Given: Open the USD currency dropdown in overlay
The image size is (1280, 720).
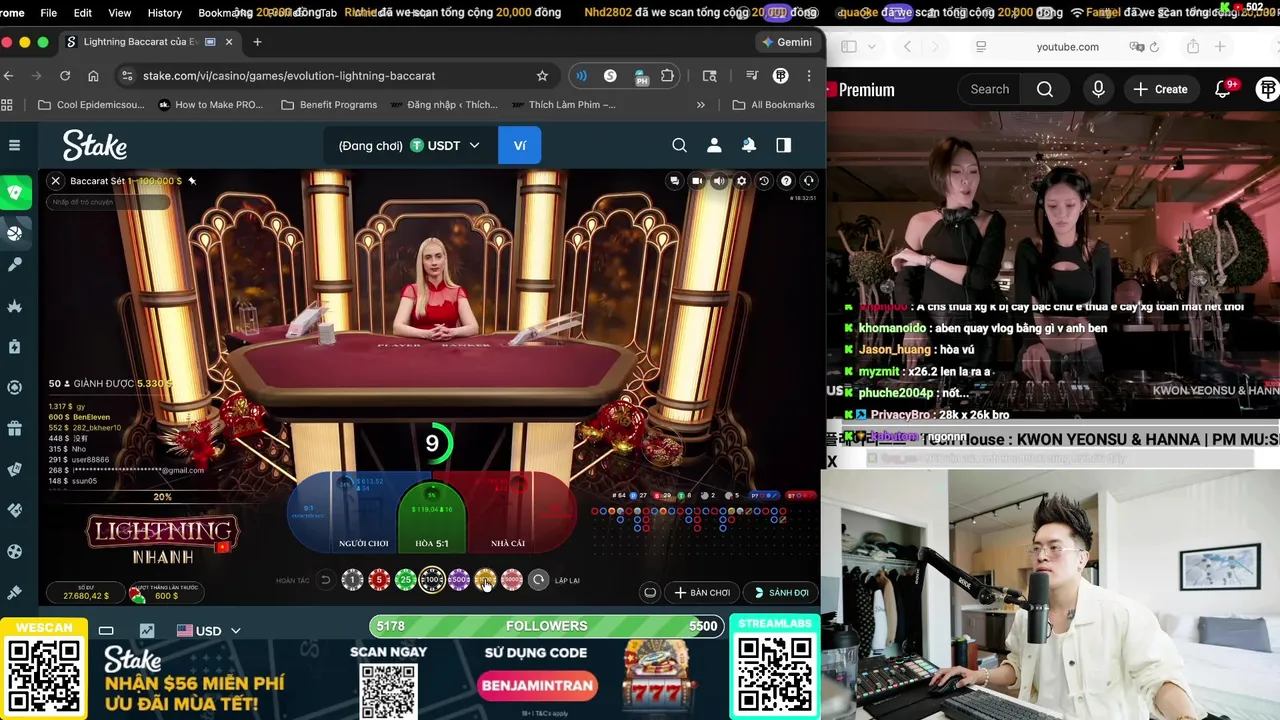Looking at the screenshot, I should tap(208, 631).
